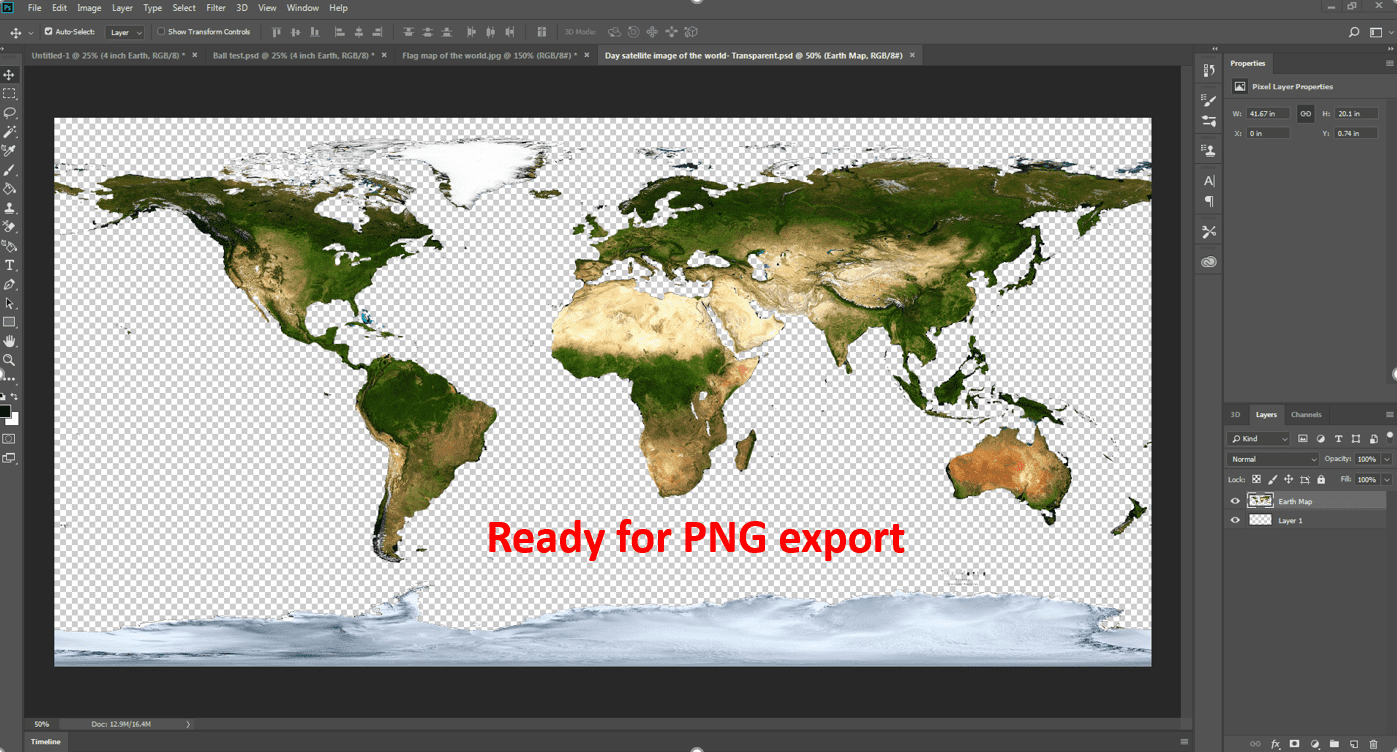This screenshot has height=752, width=1397.
Task: Click the width W input field
Action: tap(1268, 114)
